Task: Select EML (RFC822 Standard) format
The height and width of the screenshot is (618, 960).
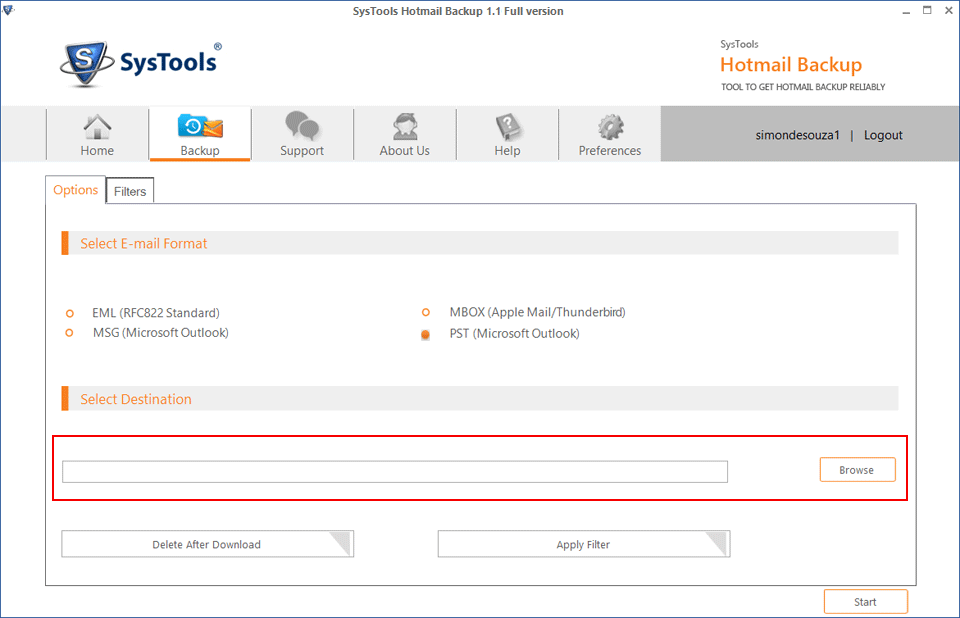Action: point(70,314)
